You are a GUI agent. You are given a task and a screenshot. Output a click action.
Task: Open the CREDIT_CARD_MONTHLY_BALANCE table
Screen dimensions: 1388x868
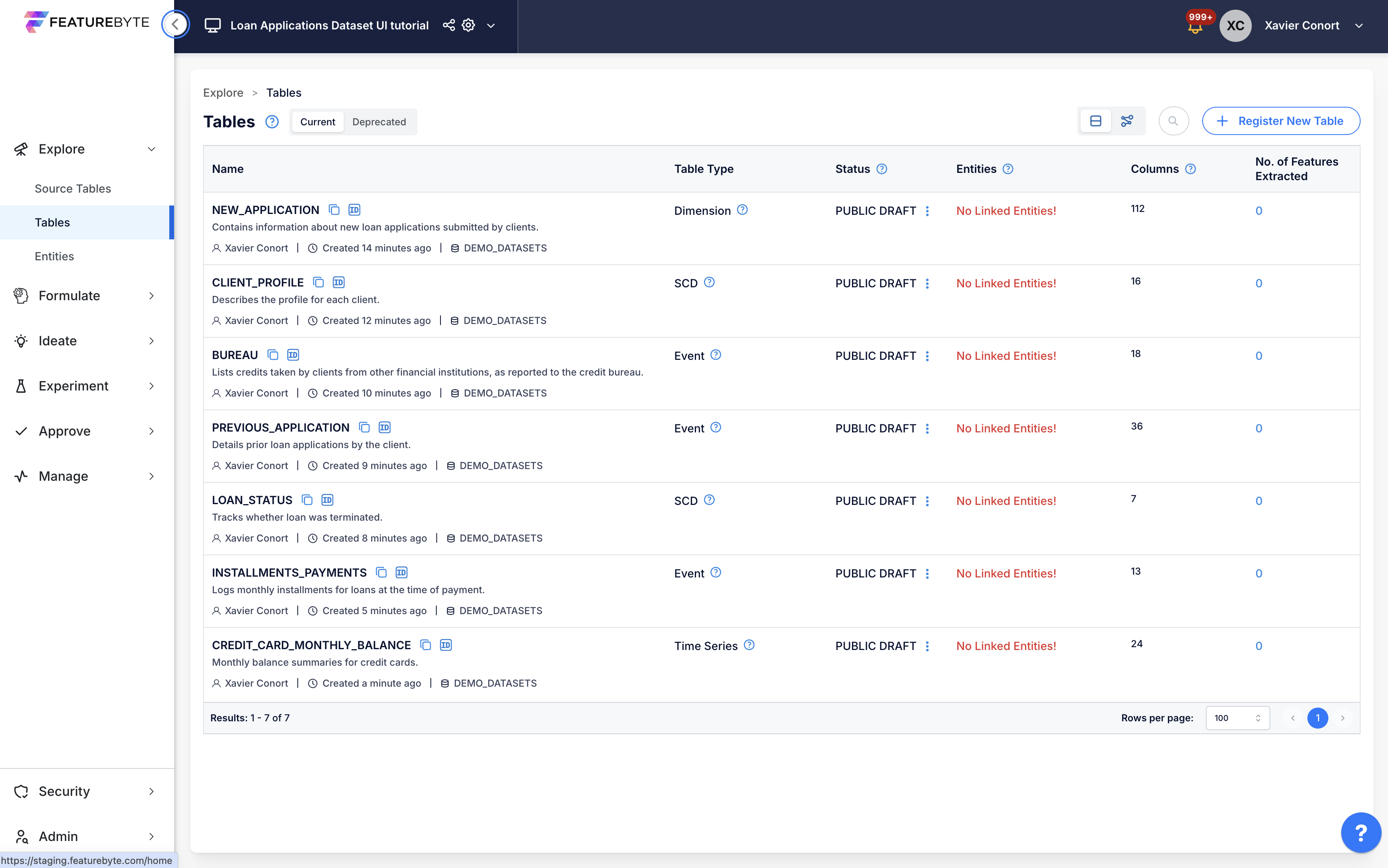click(311, 645)
